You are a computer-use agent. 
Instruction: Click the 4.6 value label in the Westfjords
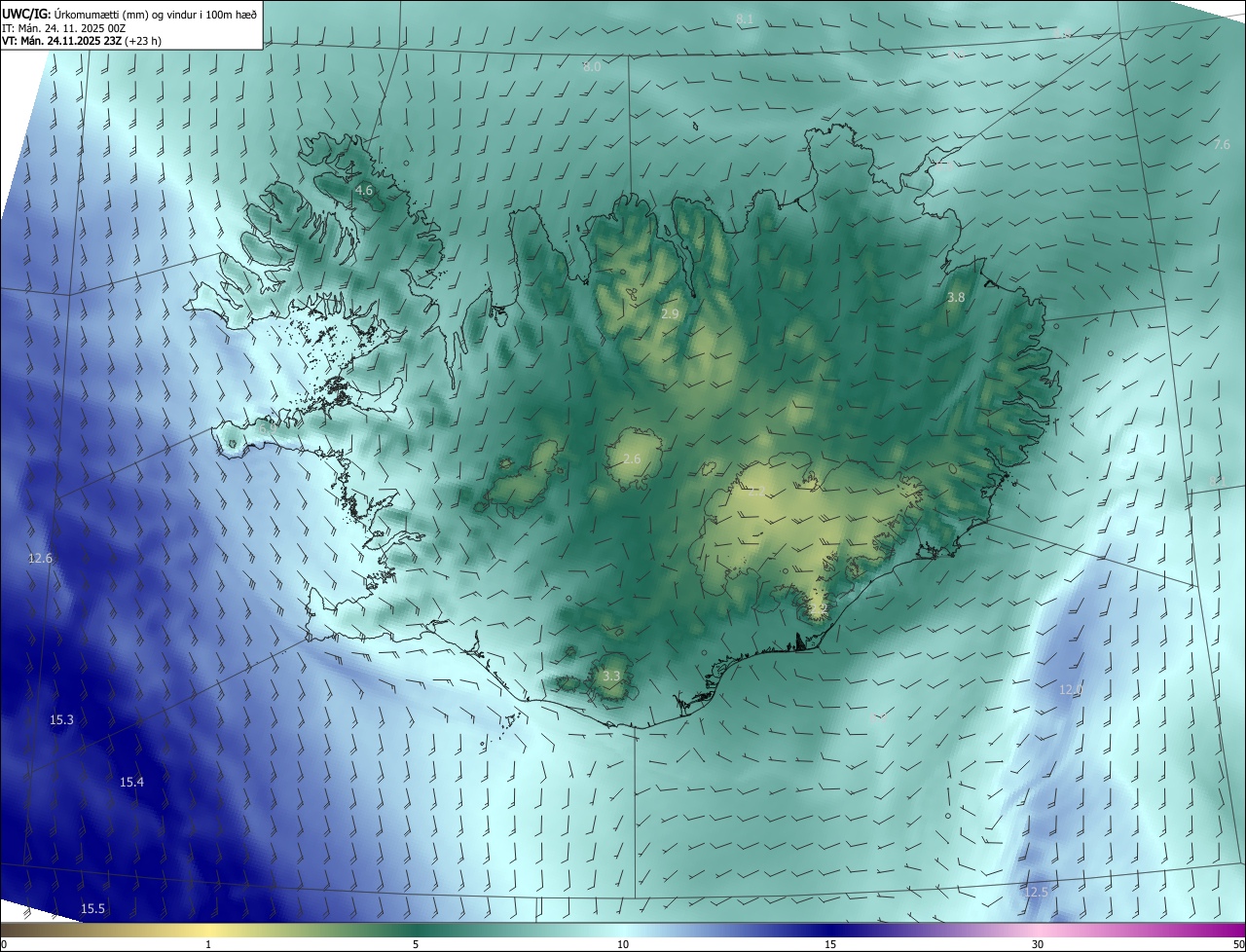[363, 191]
